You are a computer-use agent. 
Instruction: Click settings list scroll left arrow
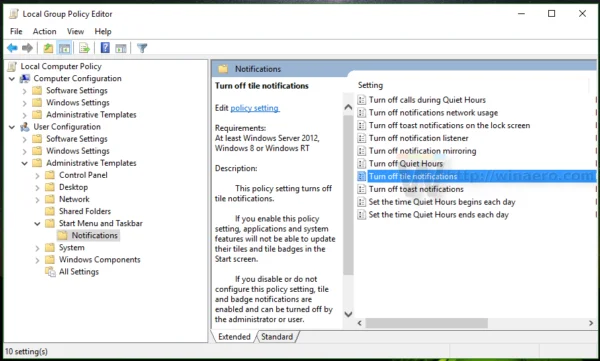pos(359,323)
